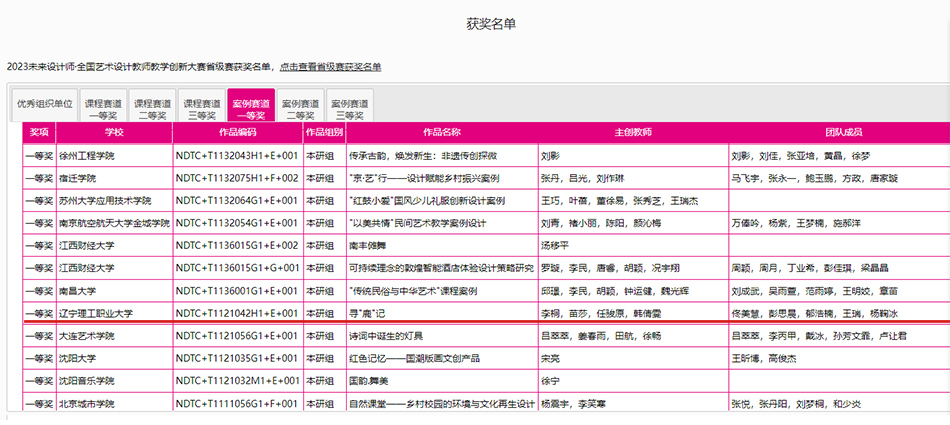Click the 主创教师 column header
This screenshot has height=425, width=950.
pos(632,132)
